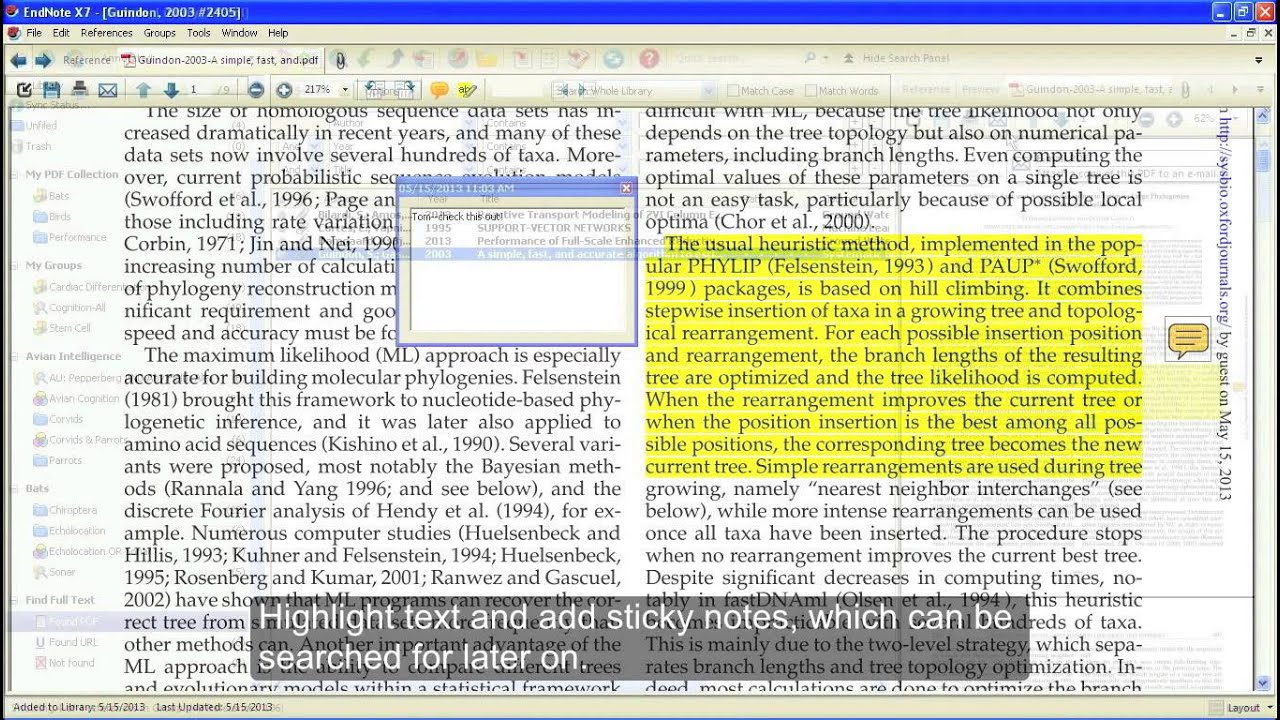The height and width of the screenshot is (720, 1280).
Task: Open the yellow sticky note on page
Action: coord(1188,340)
